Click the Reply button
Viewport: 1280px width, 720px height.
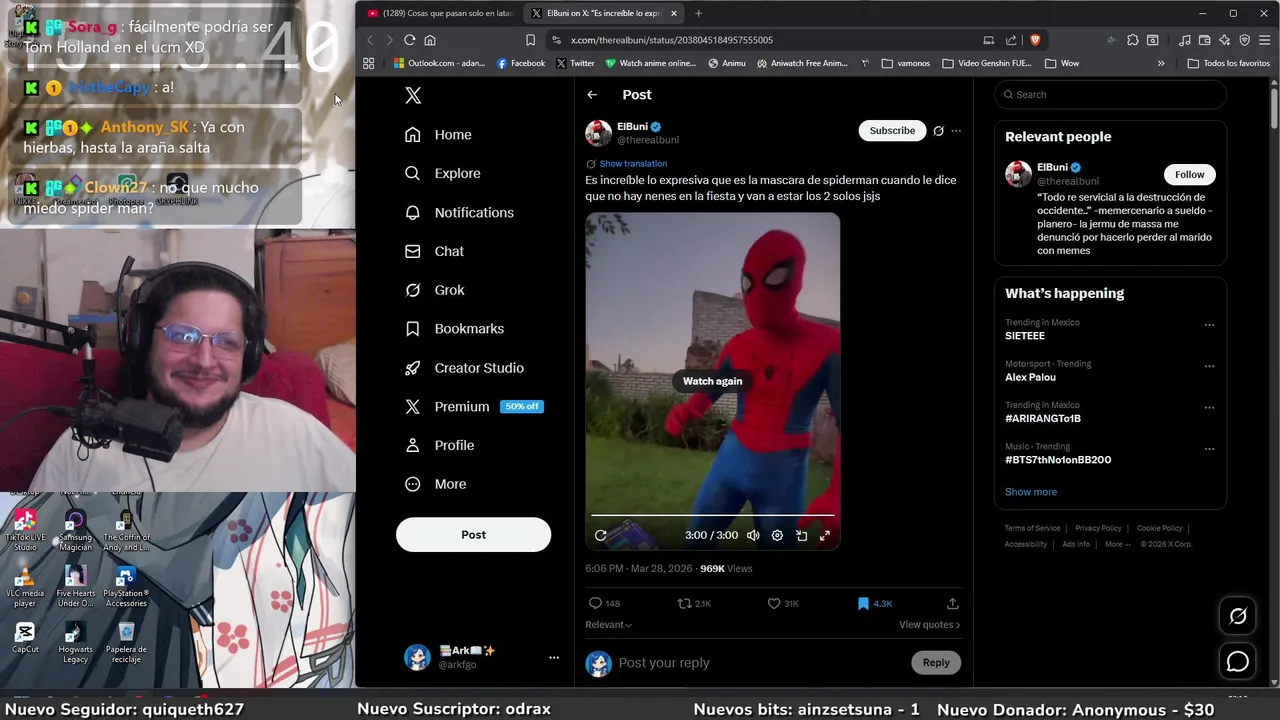pyautogui.click(x=936, y=663)
